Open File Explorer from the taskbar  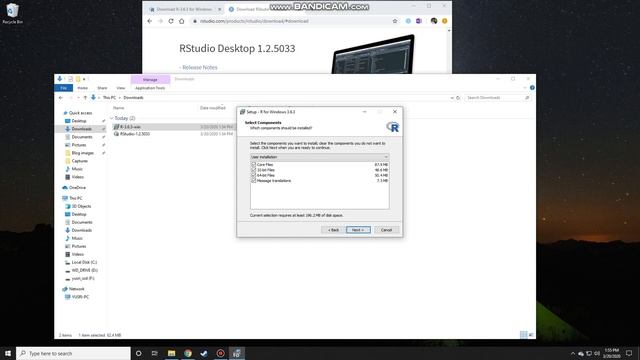coord(171,353)
